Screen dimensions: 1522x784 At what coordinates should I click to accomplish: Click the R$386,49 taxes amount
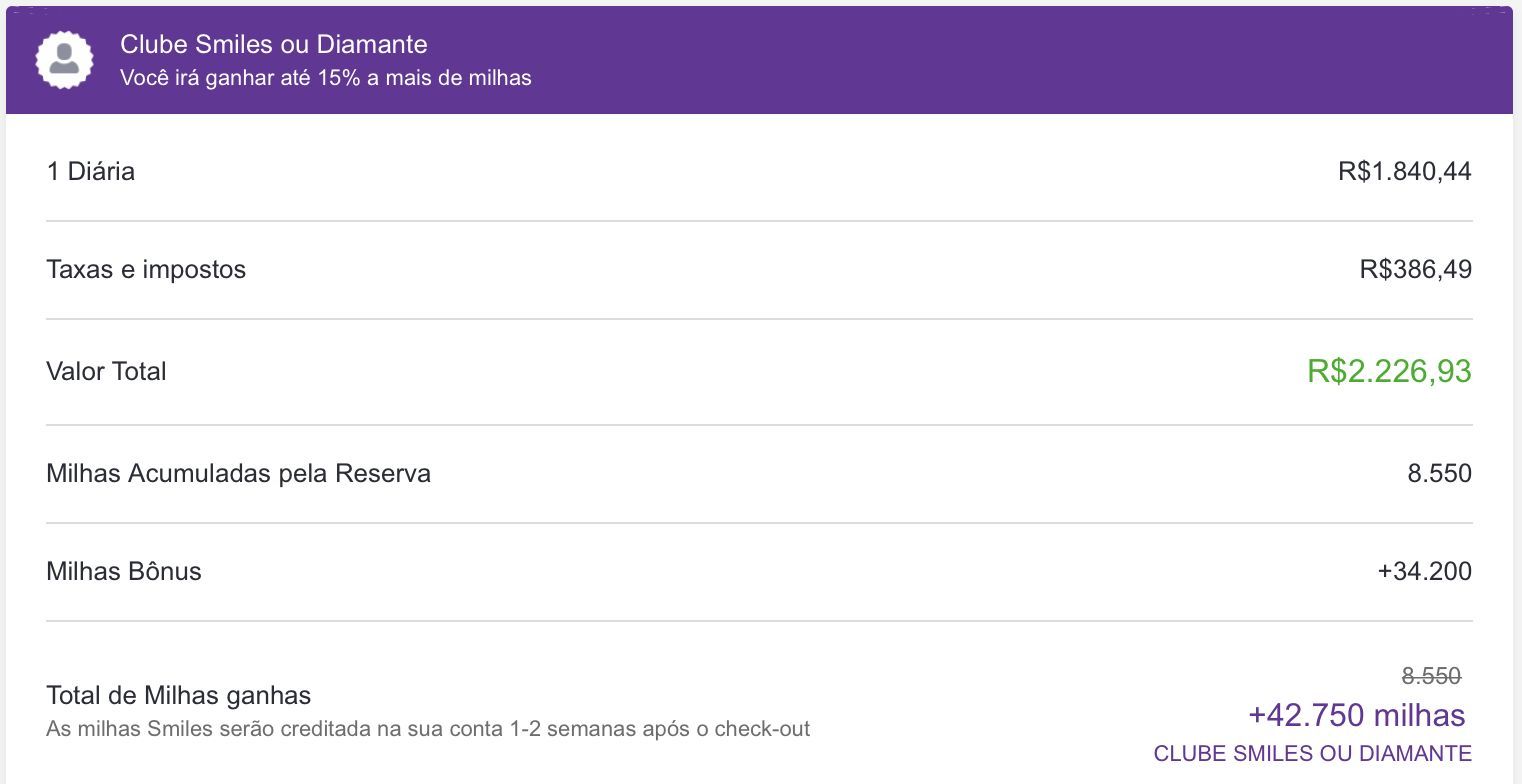(x=1416, y=269)
